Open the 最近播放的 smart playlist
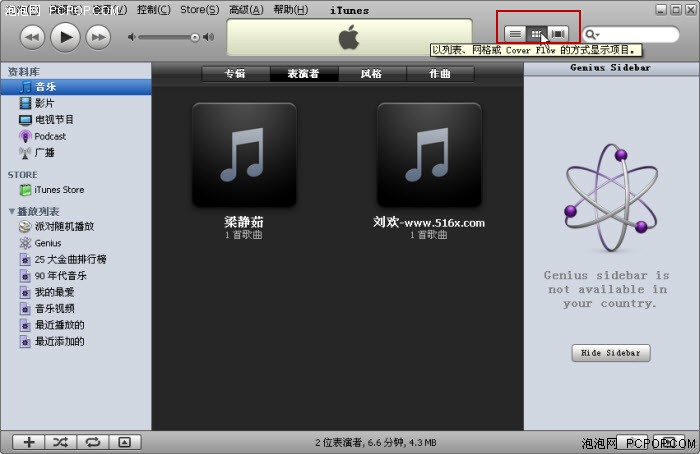700x454 pixels. click(76, 325)
